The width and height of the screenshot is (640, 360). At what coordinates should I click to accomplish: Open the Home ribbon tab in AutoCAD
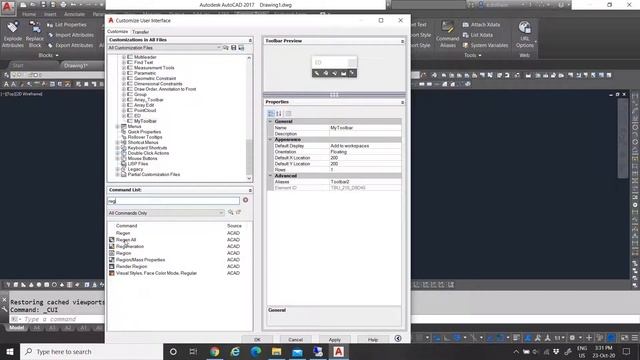[x=29, y=14]
